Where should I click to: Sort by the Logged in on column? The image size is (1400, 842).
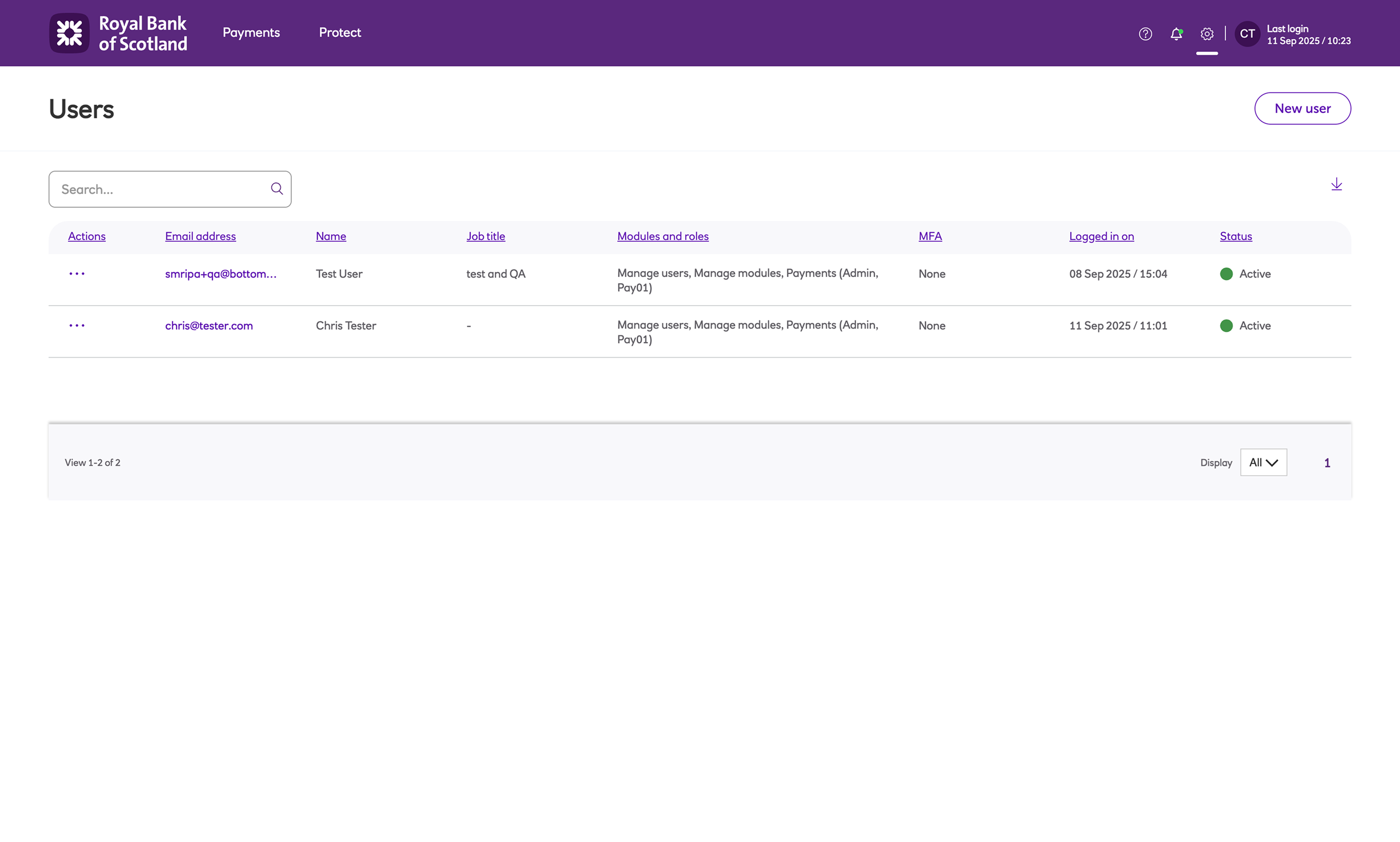[1101, 237]
